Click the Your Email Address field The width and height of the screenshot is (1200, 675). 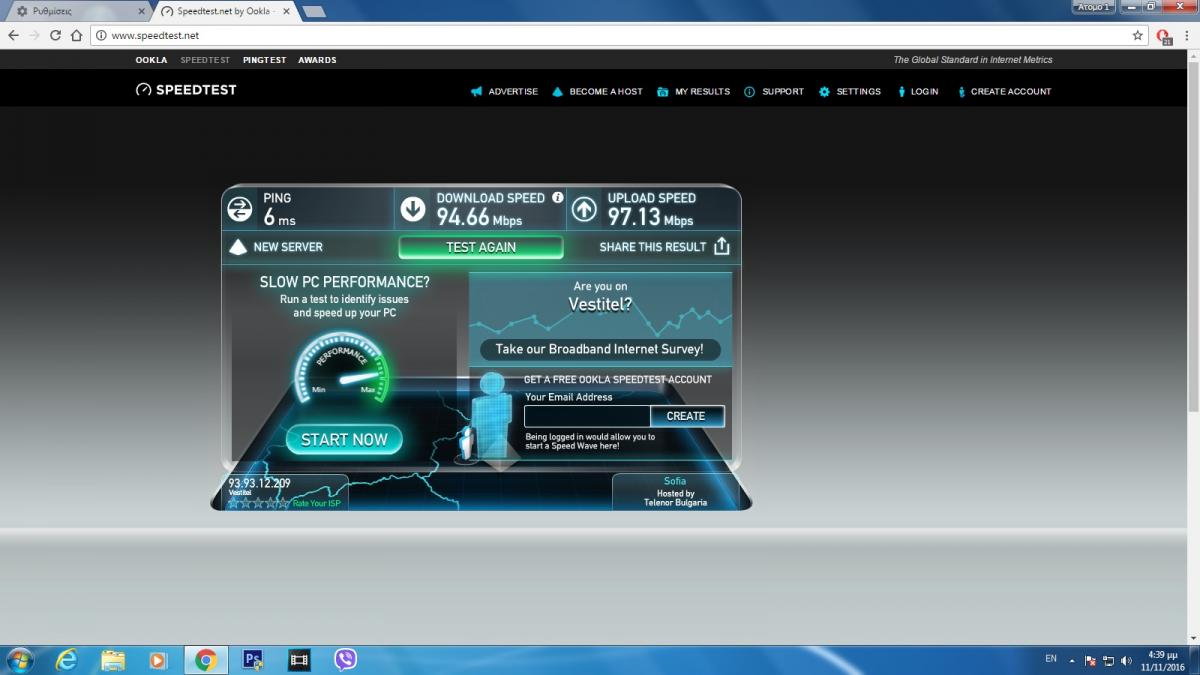pyautogui.click(x=588, y=416)
